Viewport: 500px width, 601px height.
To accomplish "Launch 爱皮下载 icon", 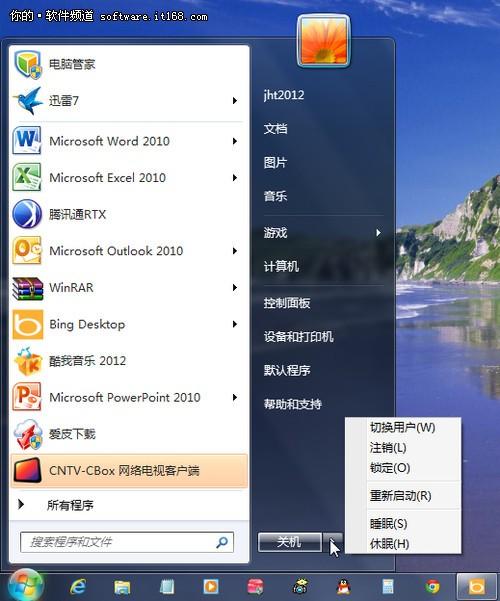I will 28,434.
